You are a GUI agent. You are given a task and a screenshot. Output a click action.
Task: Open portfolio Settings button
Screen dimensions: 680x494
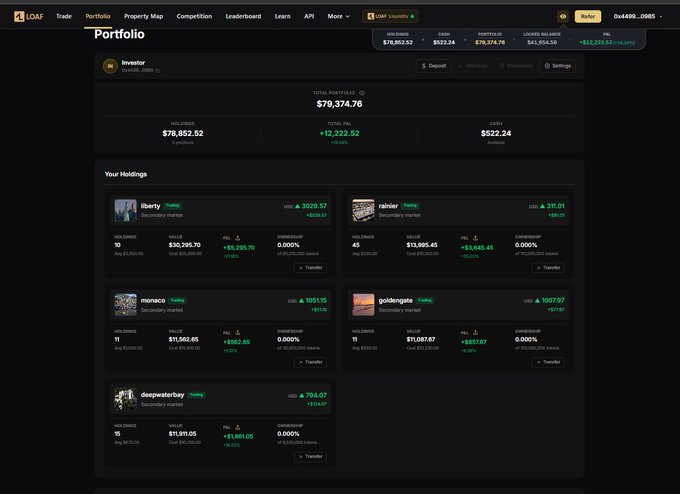558,66
